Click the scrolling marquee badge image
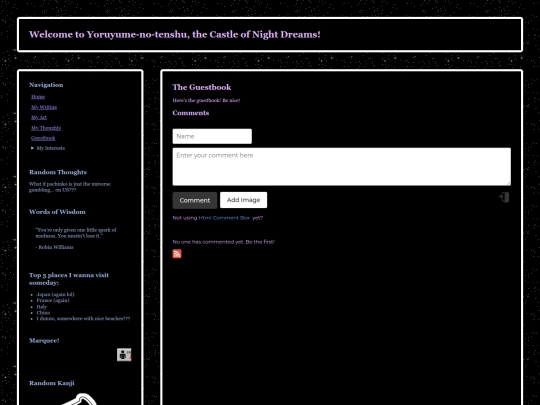Screen dimensions: 540x405 click(x=124, y=355)
